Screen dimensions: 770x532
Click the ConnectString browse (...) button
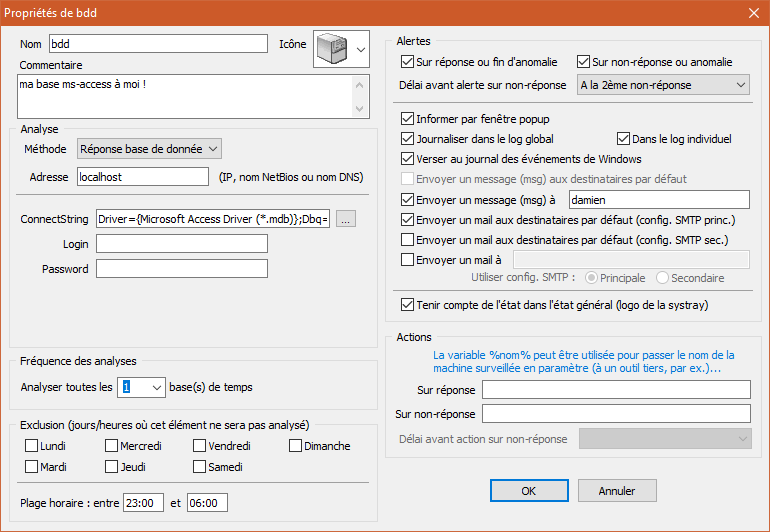click(345, 219)
